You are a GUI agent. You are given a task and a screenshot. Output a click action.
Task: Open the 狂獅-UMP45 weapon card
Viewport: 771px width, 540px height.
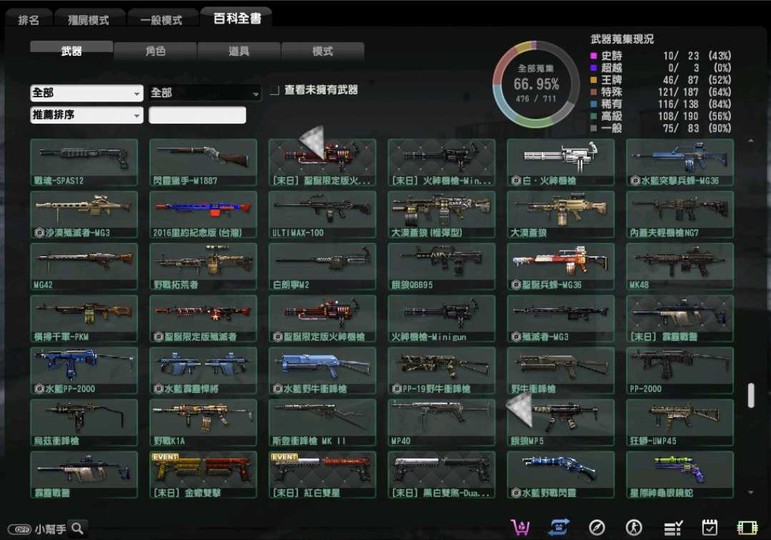(680, 423)
